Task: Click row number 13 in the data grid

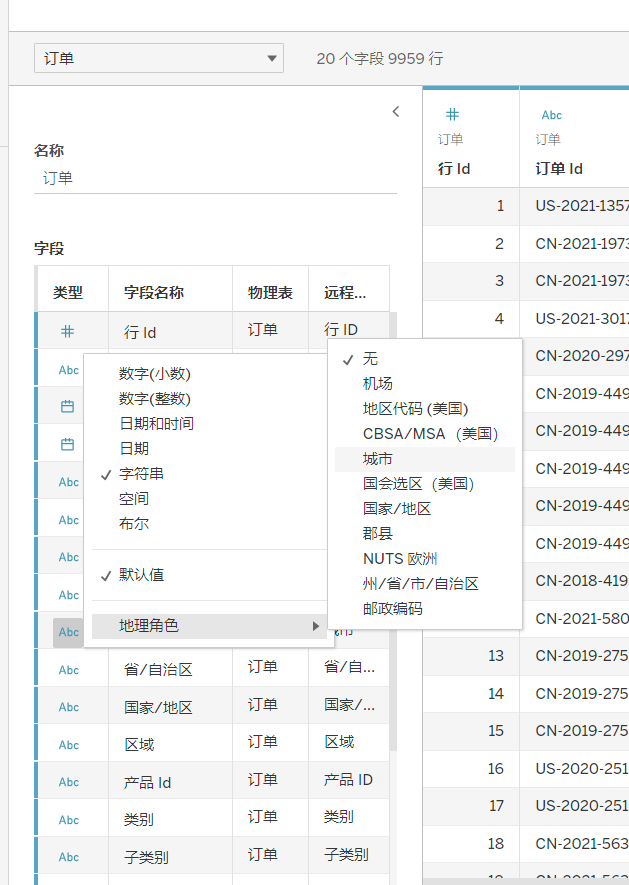Action: [496, 656]
